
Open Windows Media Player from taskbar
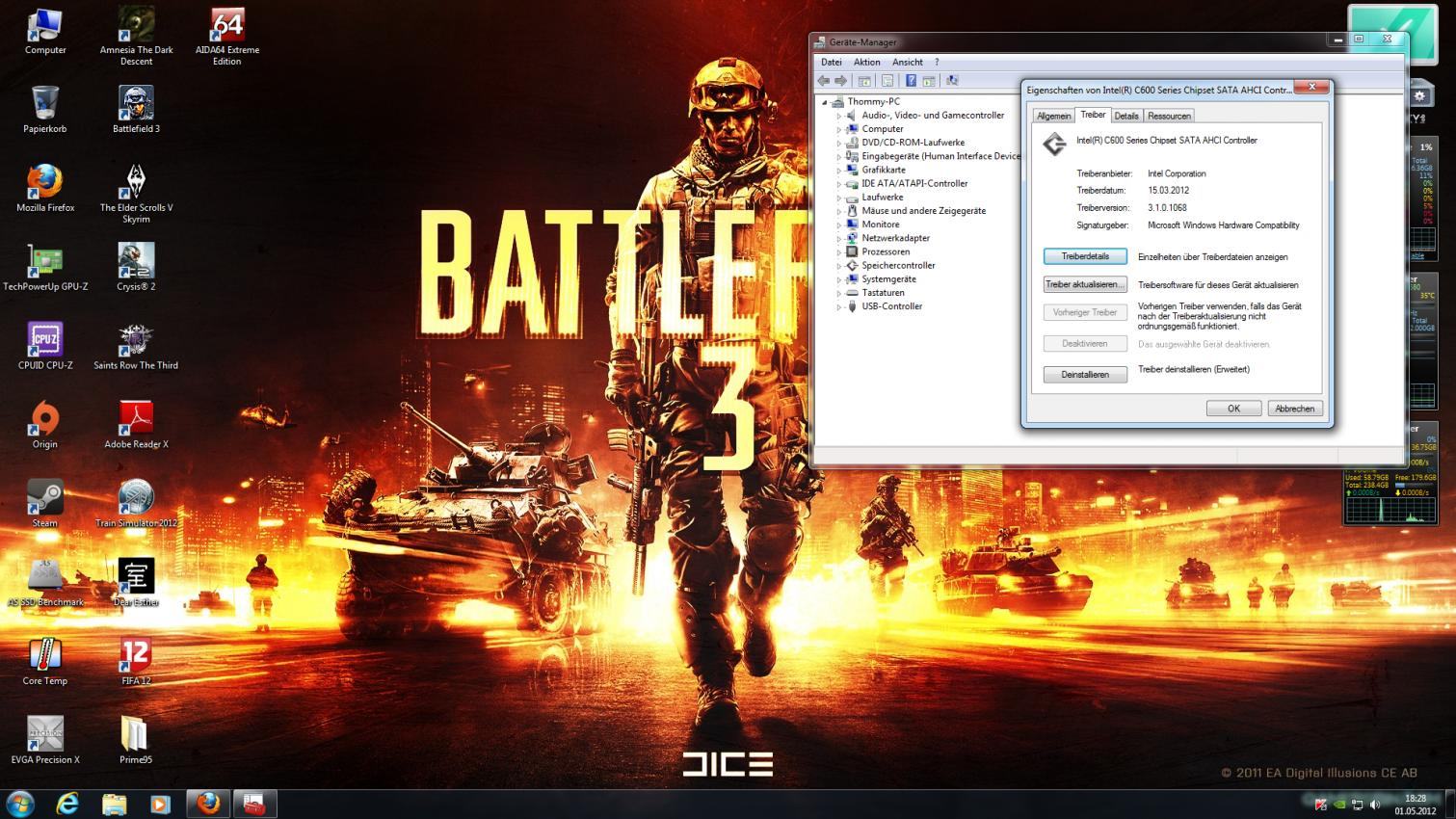[x=160, y=803]
